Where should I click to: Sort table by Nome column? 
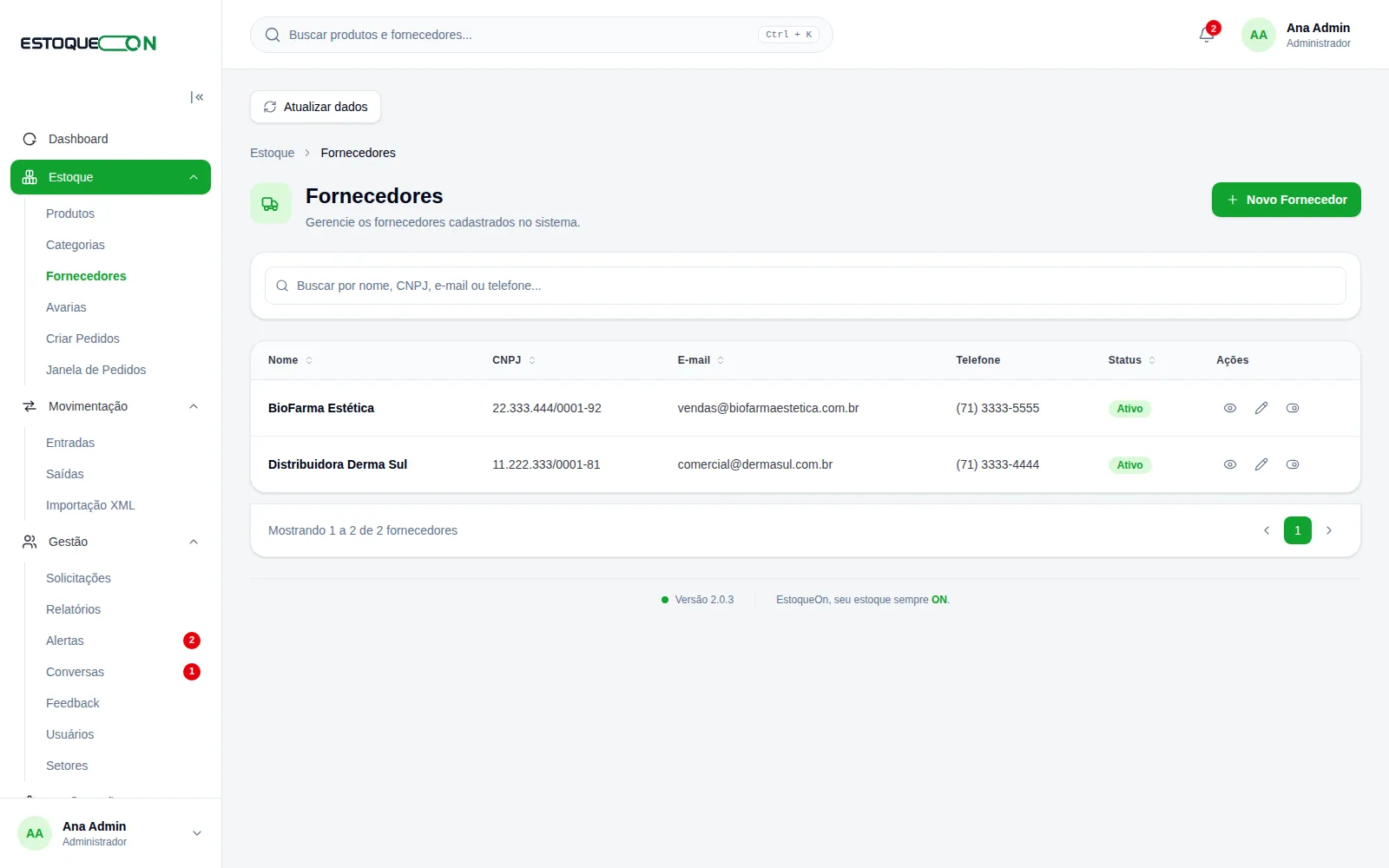tap(290, 360)
